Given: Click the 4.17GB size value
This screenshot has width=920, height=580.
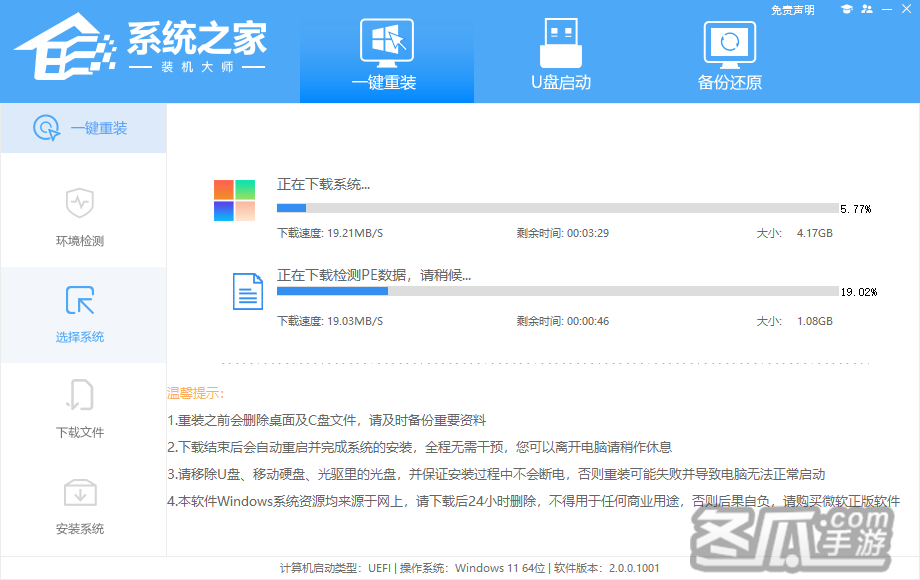Looking at the screenshot, I should click(814, 233).
